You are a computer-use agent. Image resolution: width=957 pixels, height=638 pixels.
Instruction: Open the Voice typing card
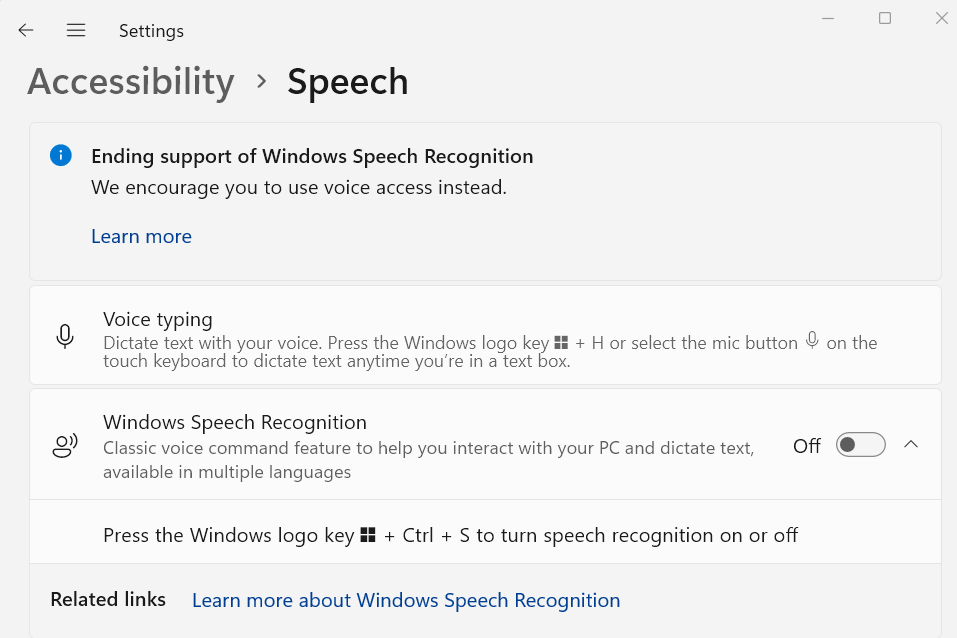coord(485,335)
